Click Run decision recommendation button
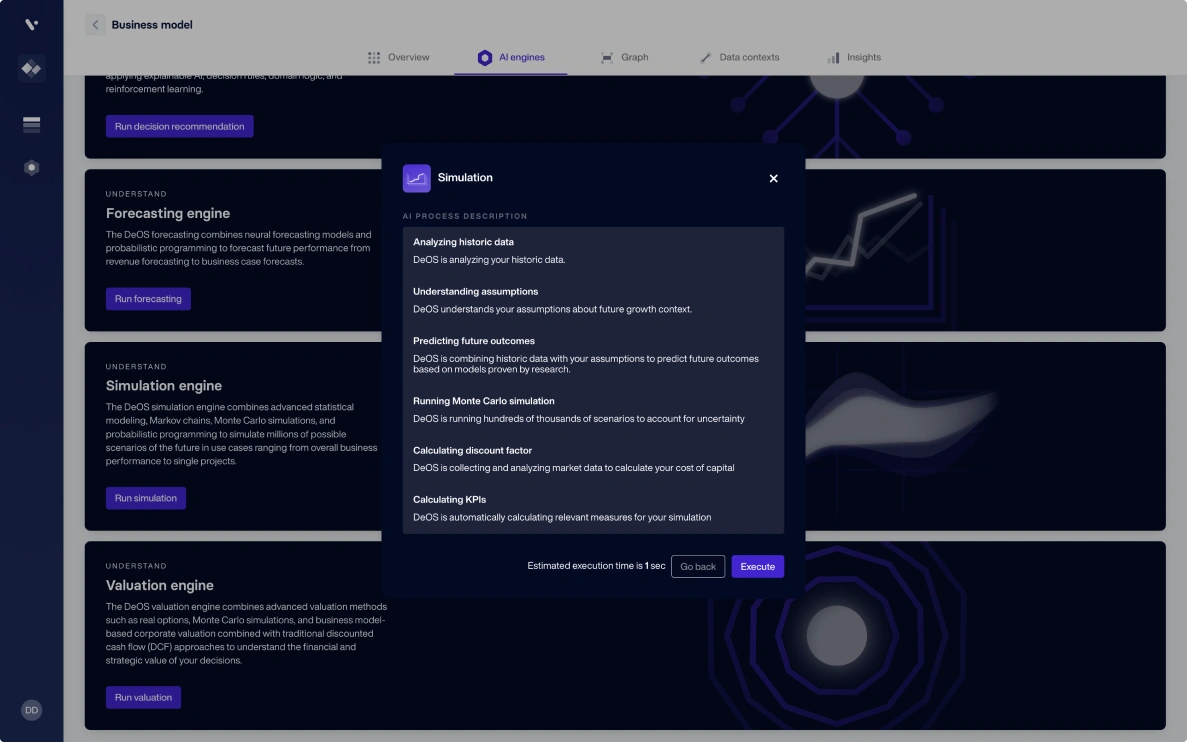This screenshot has height=742, width=1187. point(179,127)
